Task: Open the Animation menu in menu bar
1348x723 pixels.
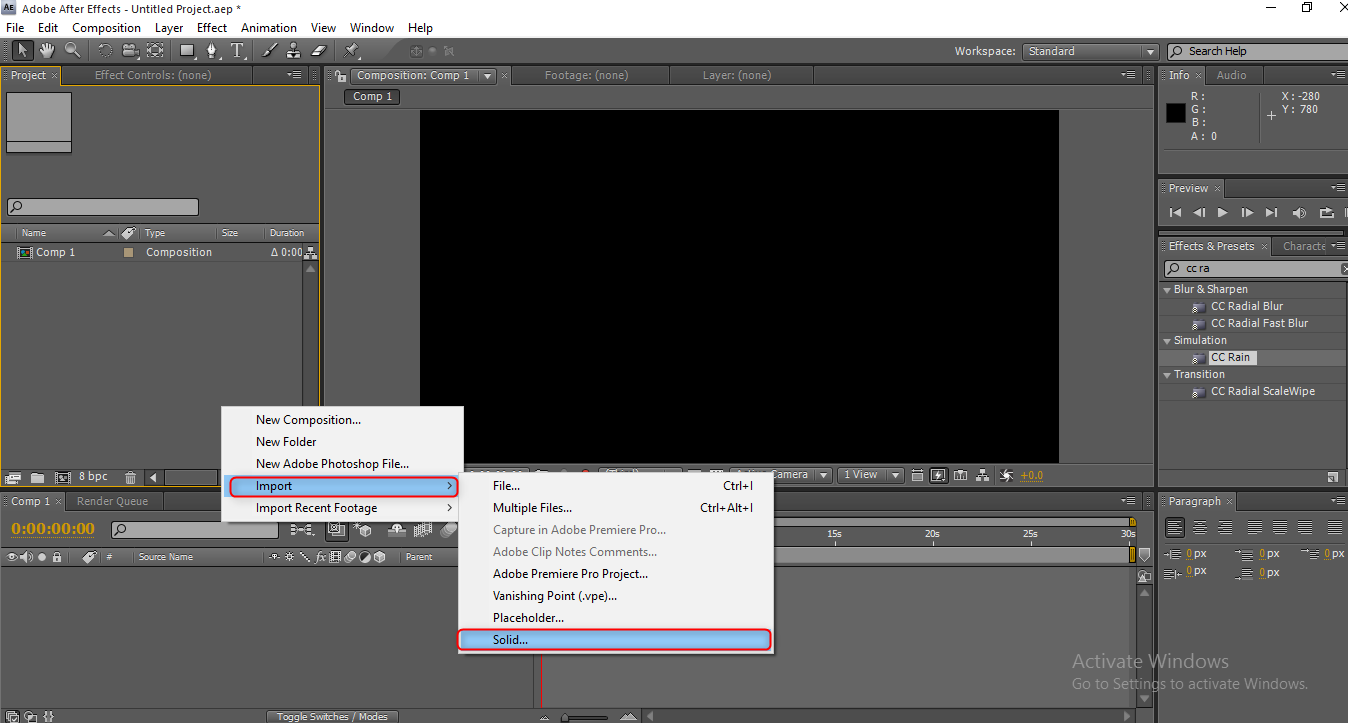Action: [x=269, y=28]
